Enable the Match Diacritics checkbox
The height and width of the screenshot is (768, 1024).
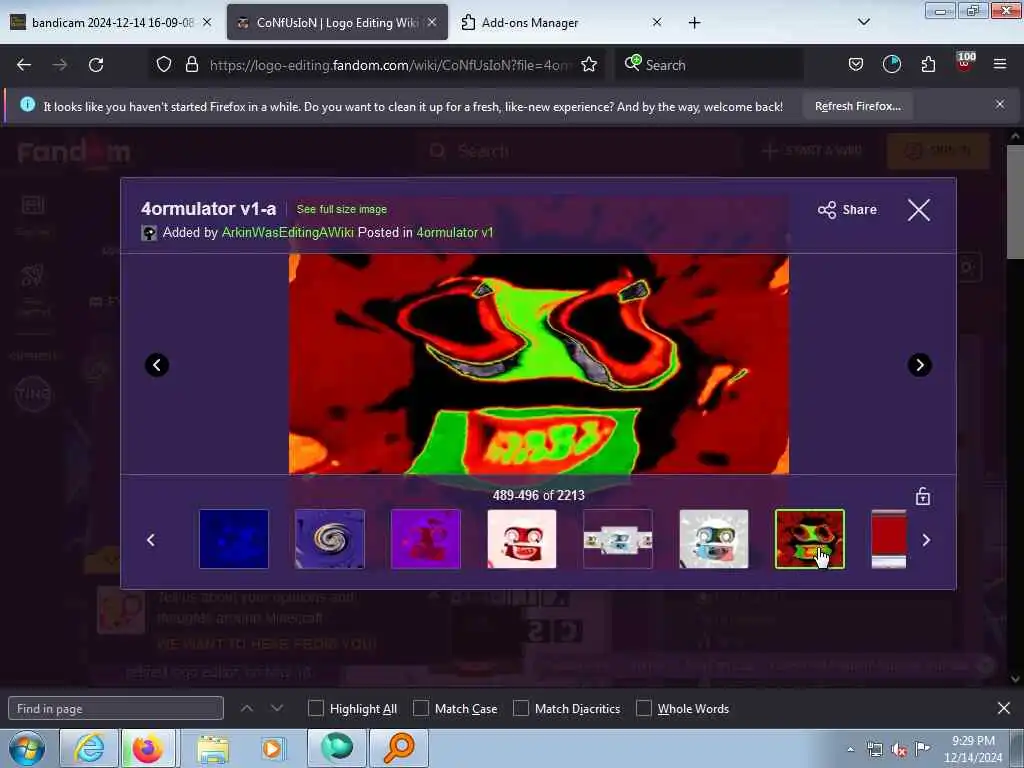click(x=520, y=709)
